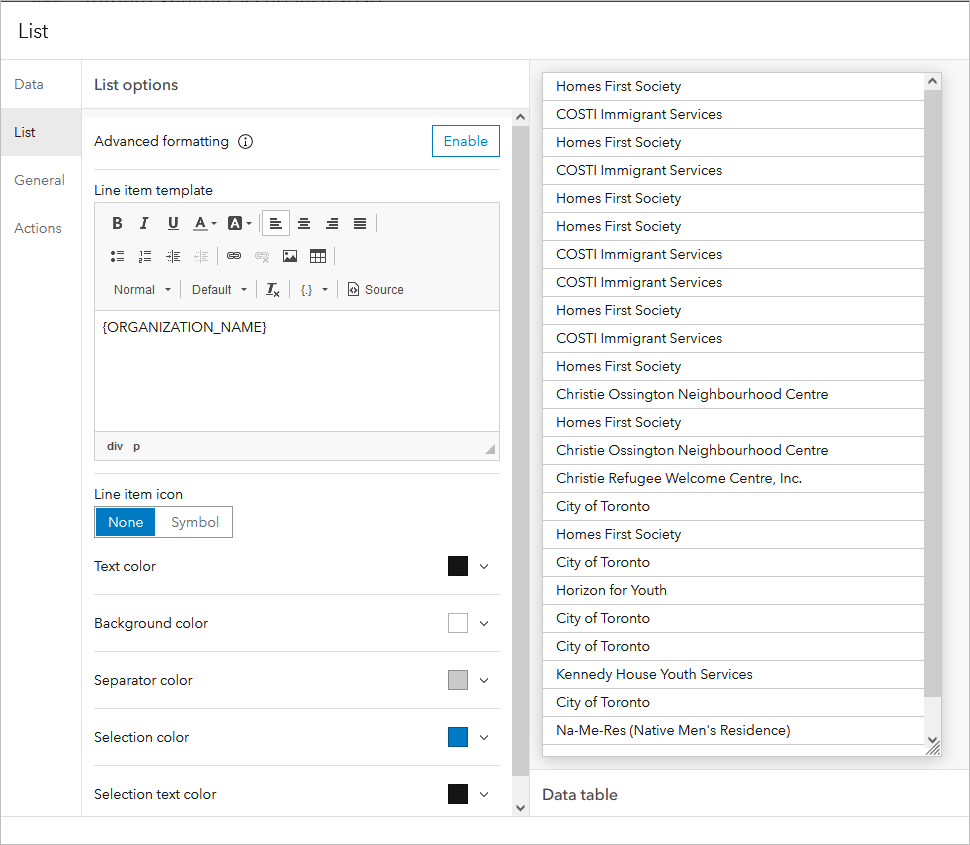970x845 pixels.
Task: Click the Selection text color swatch
Action: coord(458,794)
